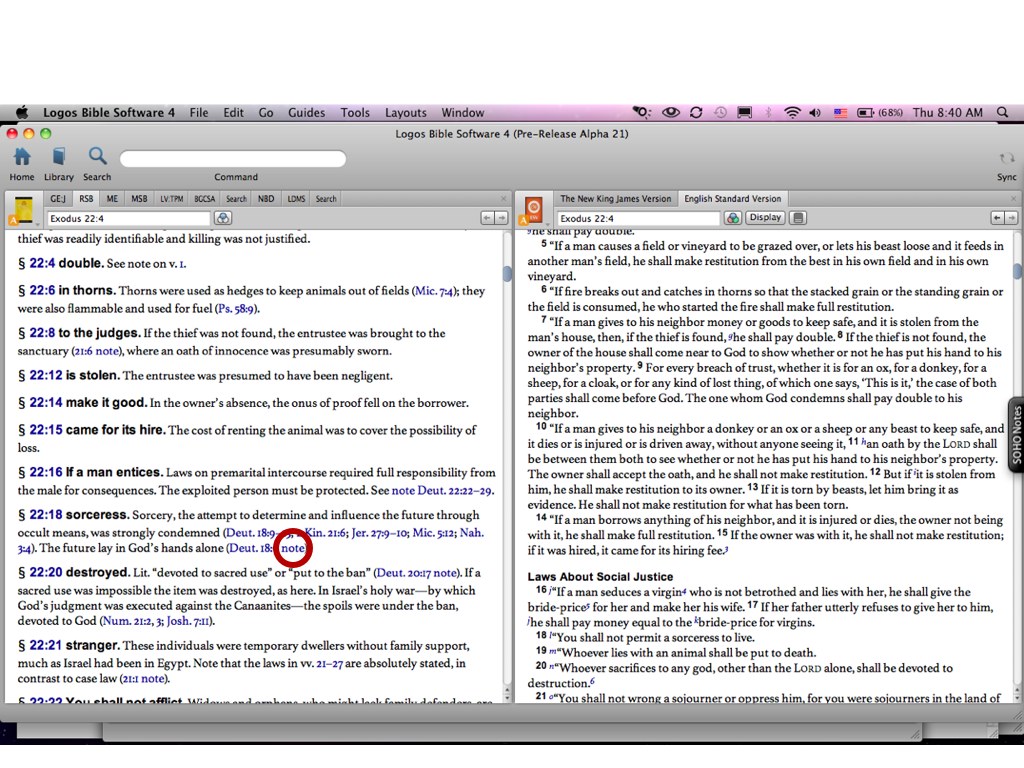Screen dimensions: 1024x768
Task: Open the Guides menu
Action: (x=306, y=112)
